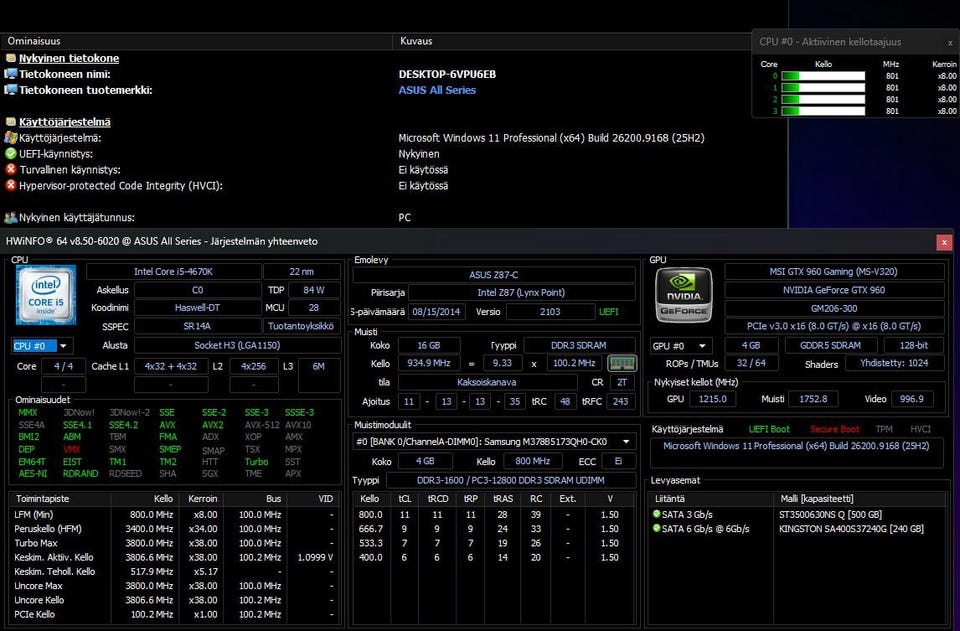This screenshot has height=631, width=960.
Task: Click the Peruskello (HFM) row
Action: [173, 529]
